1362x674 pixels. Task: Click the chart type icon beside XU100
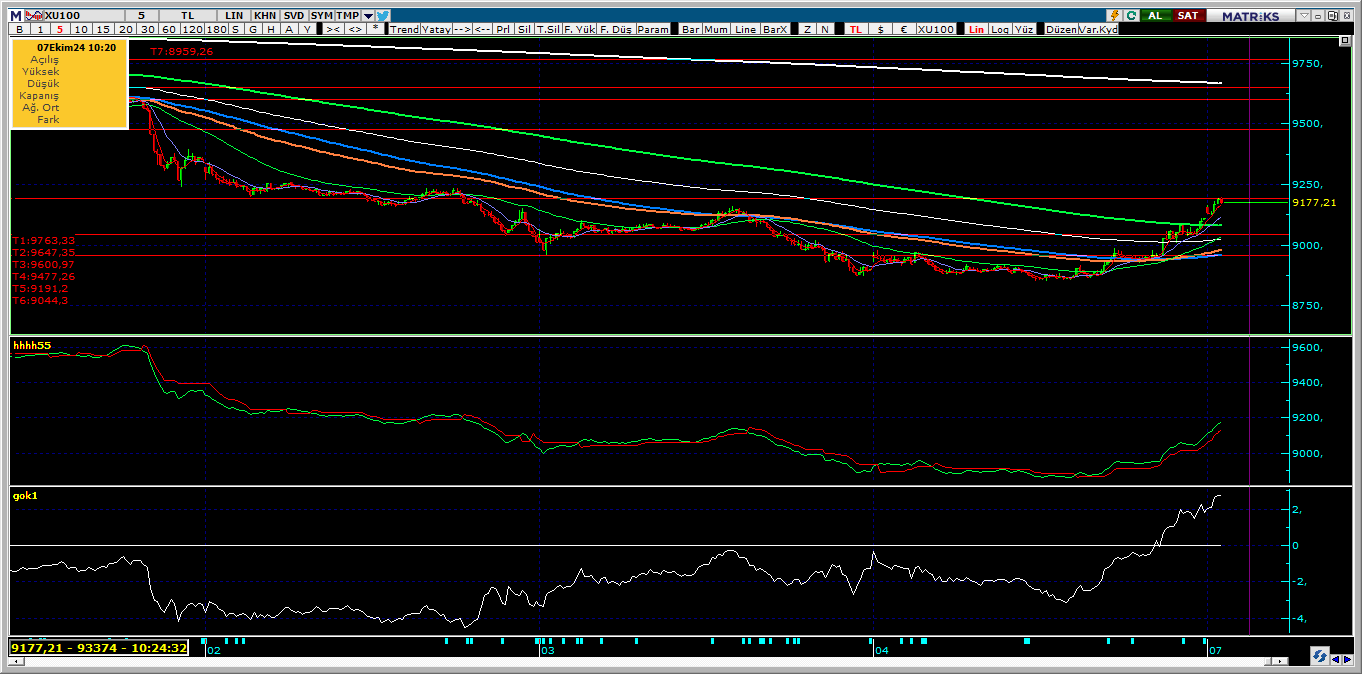pyautogui.click(x=34, y=16)
